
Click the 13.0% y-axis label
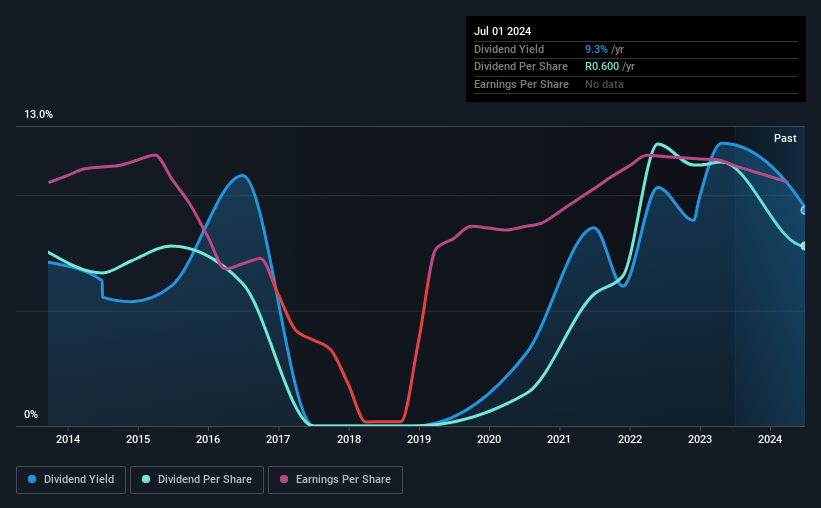pyautogui.click(x=38, y=115)
